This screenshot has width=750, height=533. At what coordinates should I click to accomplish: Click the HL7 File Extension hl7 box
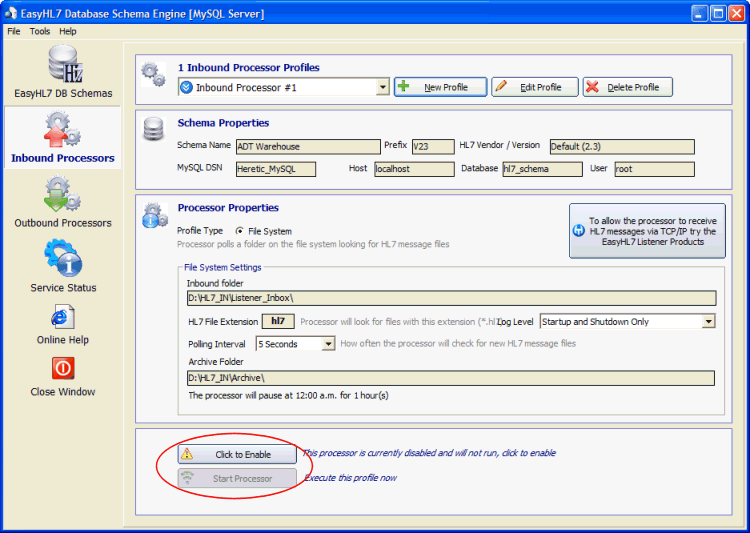pos(278,321)
